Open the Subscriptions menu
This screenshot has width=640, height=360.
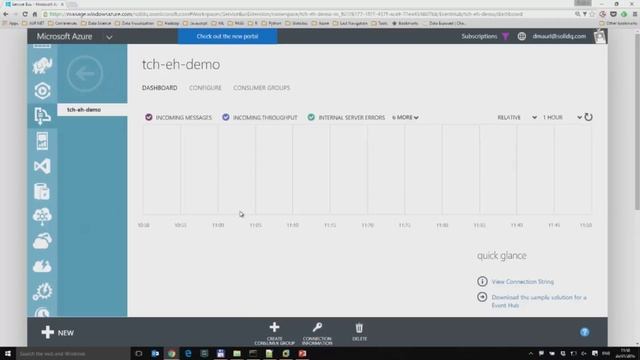tap(479, 36)
